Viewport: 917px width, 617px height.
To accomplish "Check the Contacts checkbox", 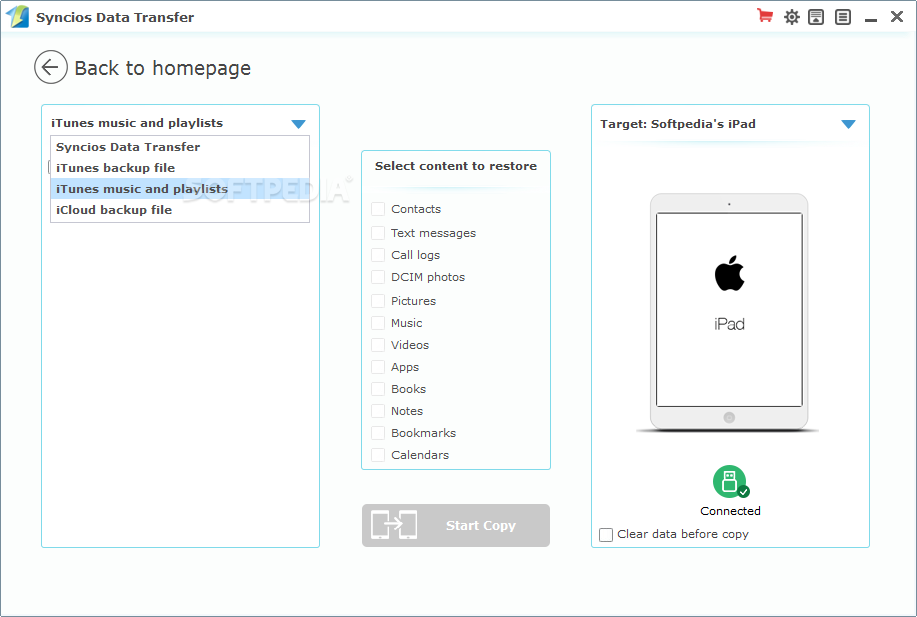I will tap(378, 209).
